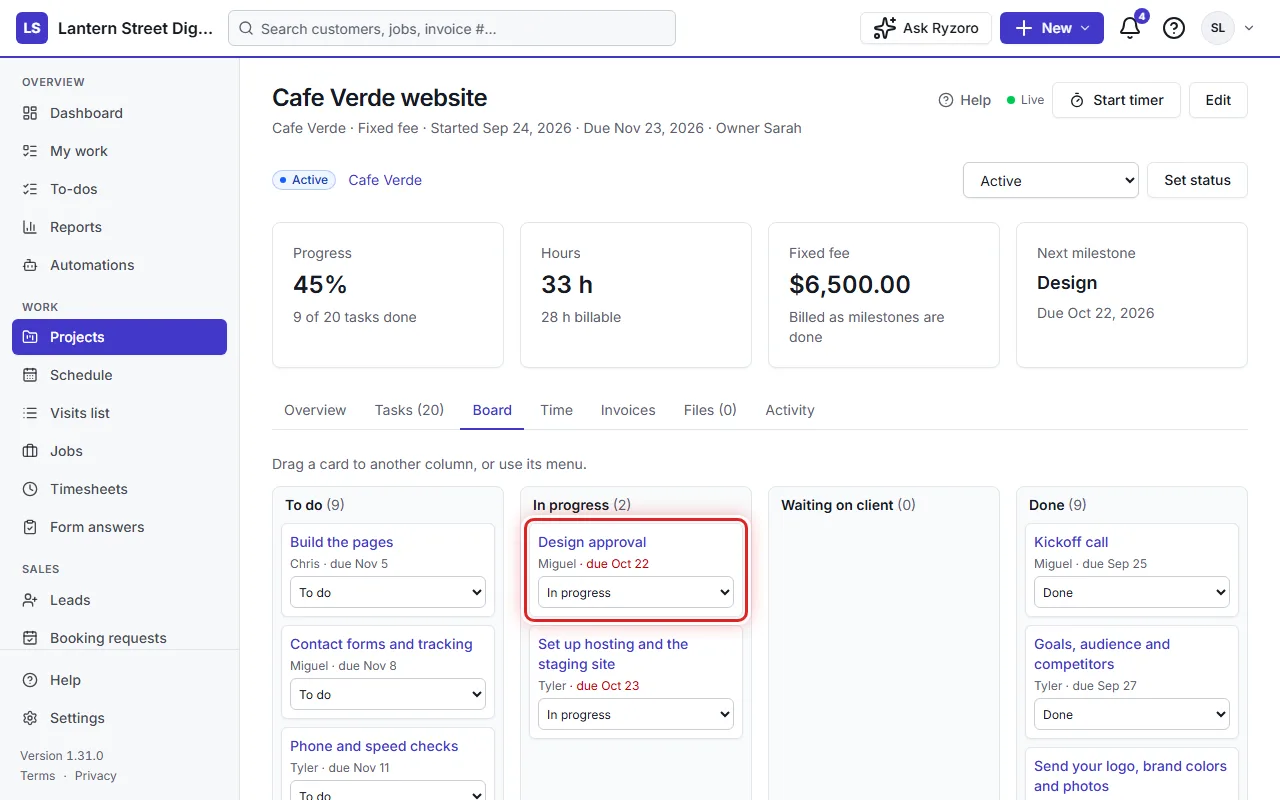The width and height of the screenshot is (1280, 800).
Task: Switch to the Time tab
Action: [557, 410]
